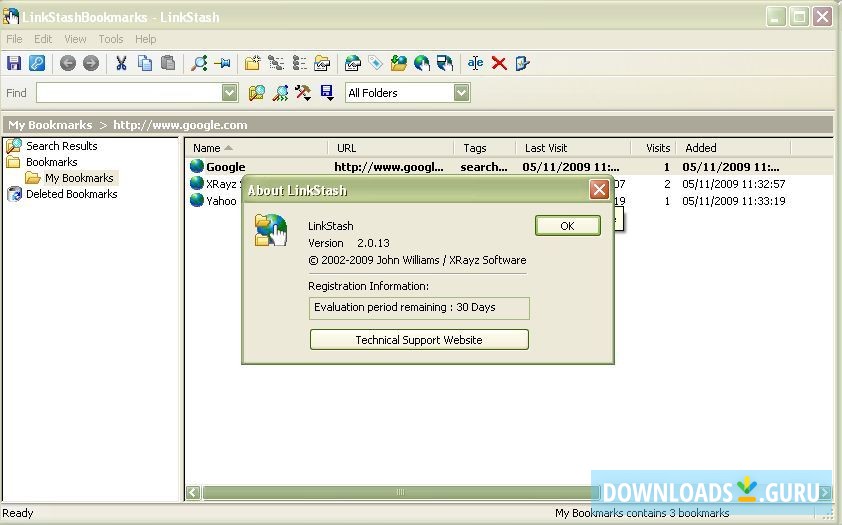Open the Tools menu
The width and height of the screenshot is (842, 525).
tap(111, 39)
